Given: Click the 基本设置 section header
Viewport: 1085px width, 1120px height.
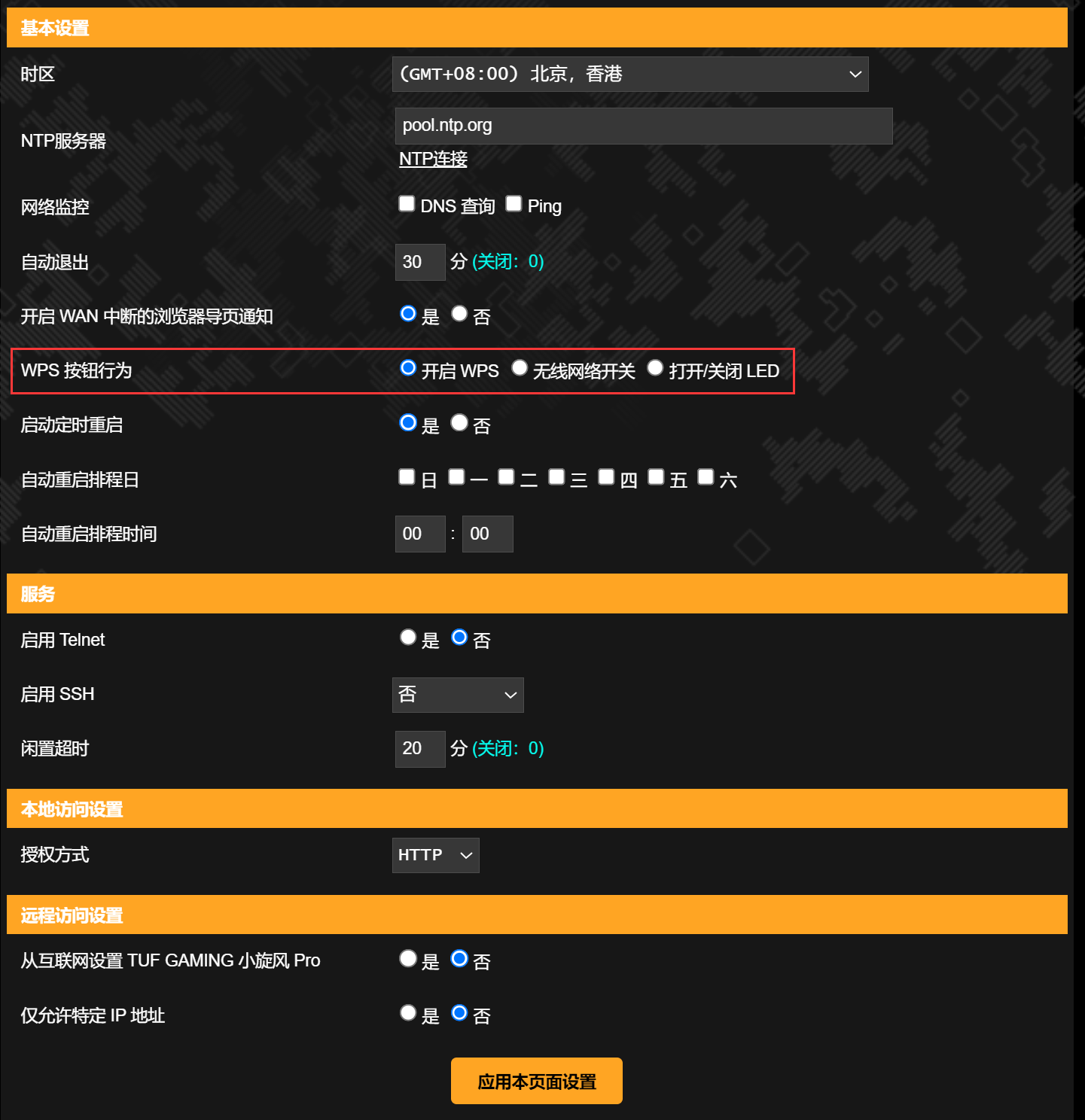Looking at the screenshot, I should [x=537, y=28].
